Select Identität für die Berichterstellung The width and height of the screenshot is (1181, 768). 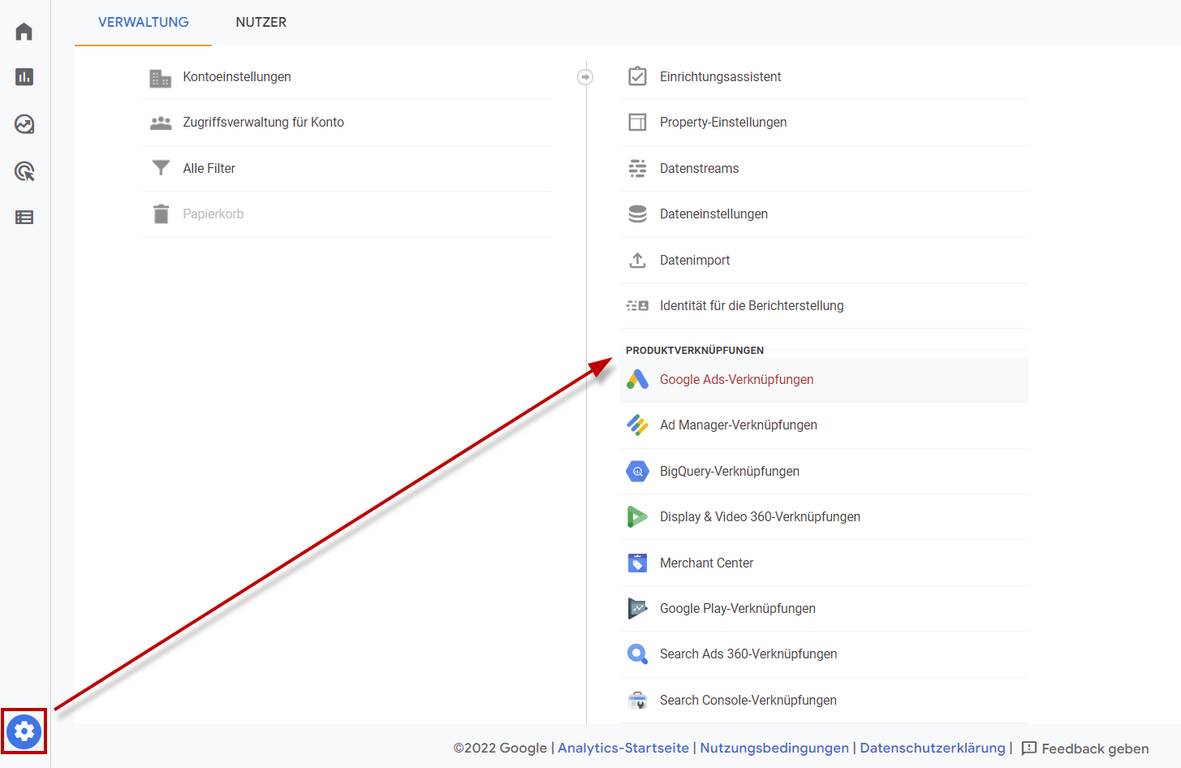[x=824, y=306]
